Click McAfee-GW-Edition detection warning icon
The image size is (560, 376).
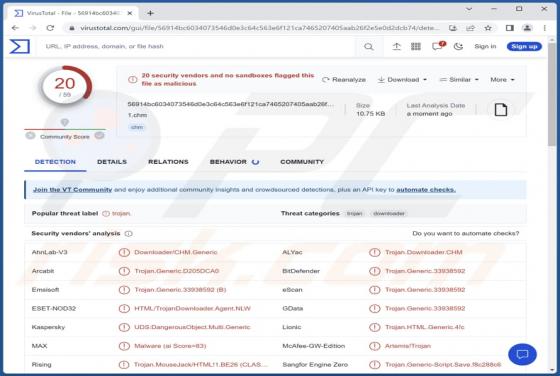click(x=375, y=346)
